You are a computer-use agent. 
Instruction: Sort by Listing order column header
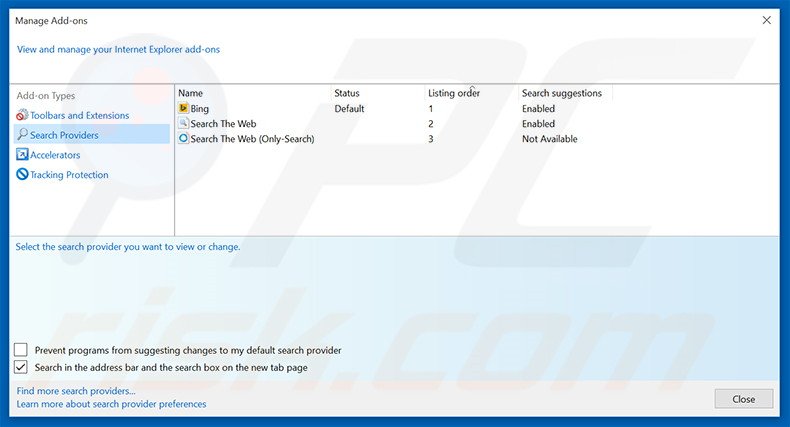tap(454, 93)
